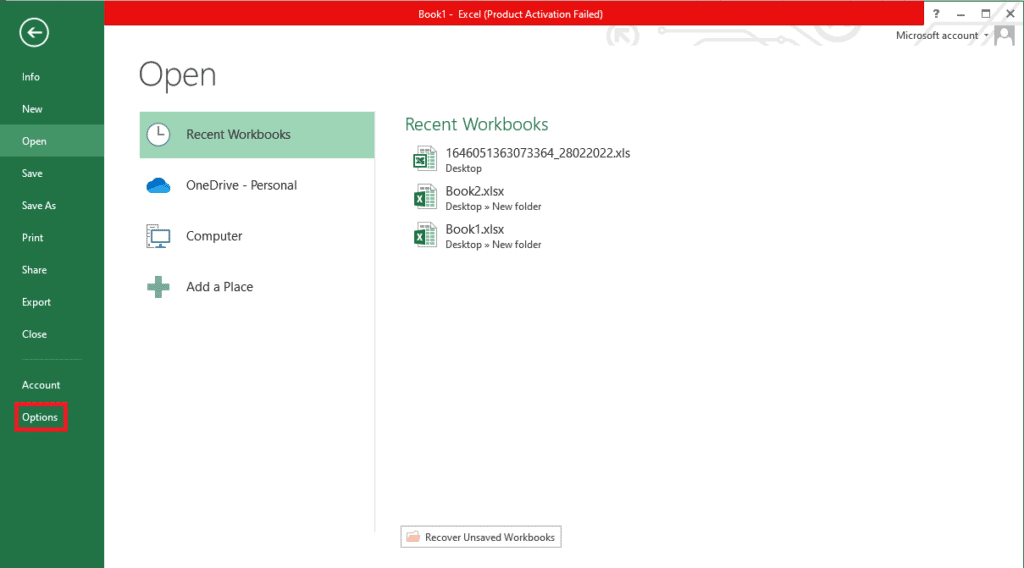Open the Save As page
The image size is (1024, 568).
(x=39, y=206)
